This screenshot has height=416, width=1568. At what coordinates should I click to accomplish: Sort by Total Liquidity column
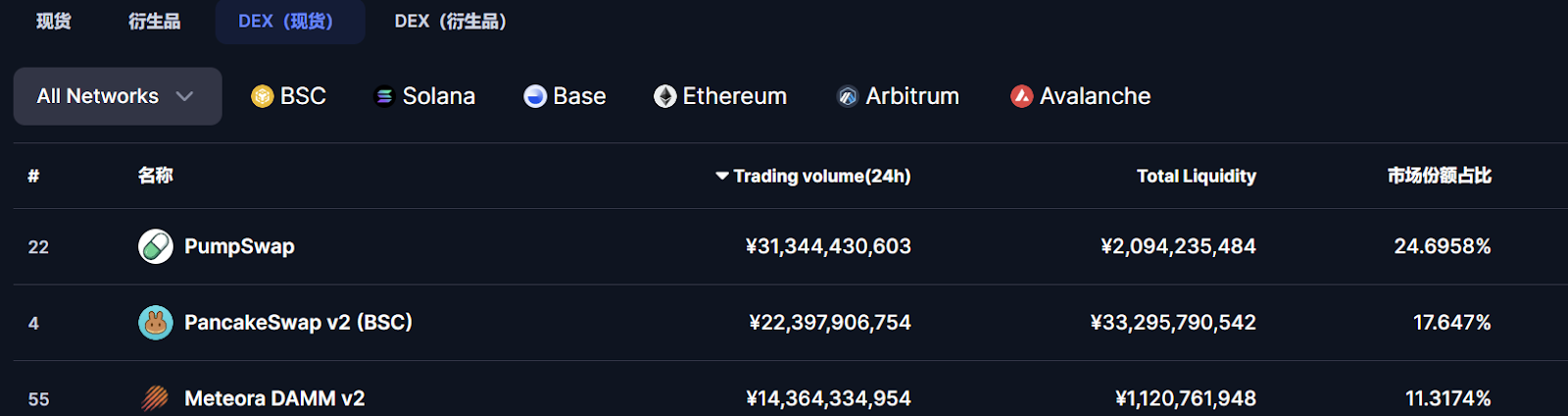(1197, 176)
